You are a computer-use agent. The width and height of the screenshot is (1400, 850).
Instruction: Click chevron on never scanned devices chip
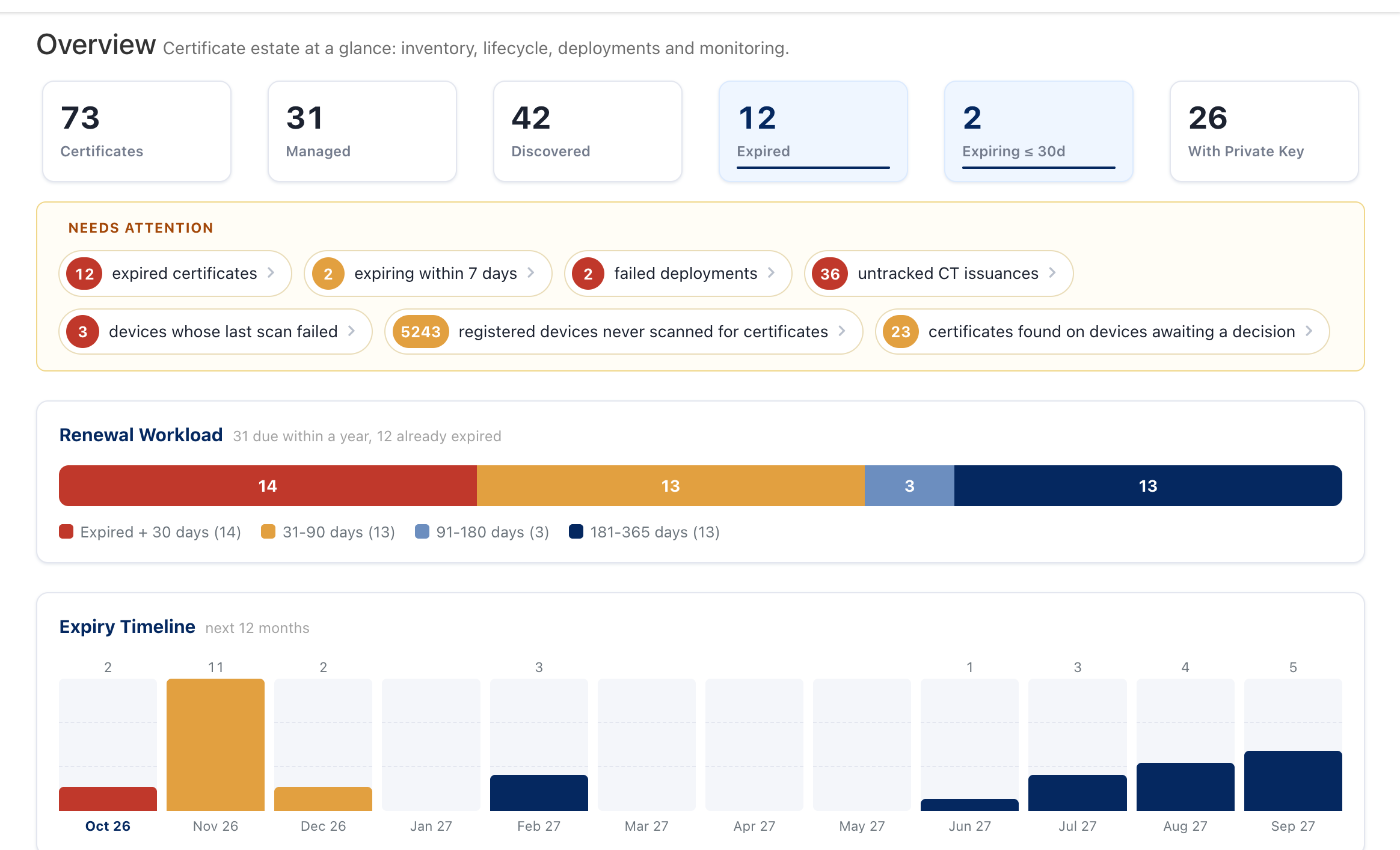pos(842,331)
